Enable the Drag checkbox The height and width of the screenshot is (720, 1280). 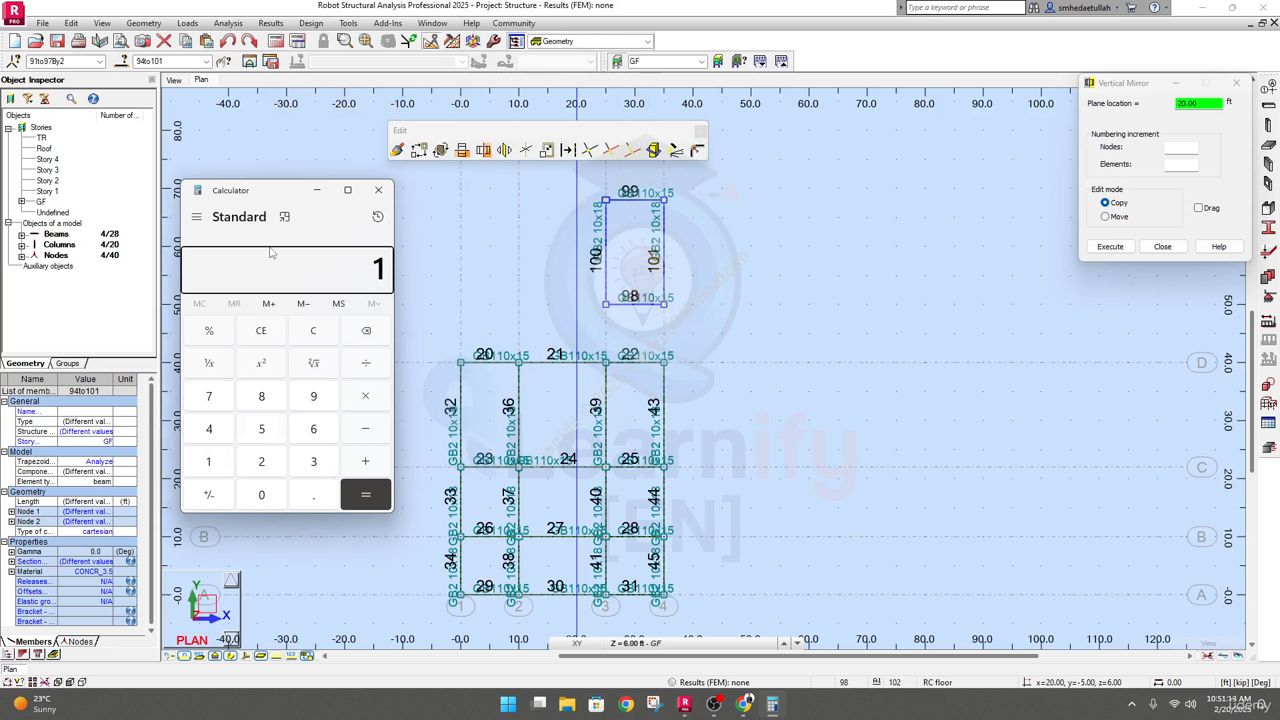pos(1198,208)
